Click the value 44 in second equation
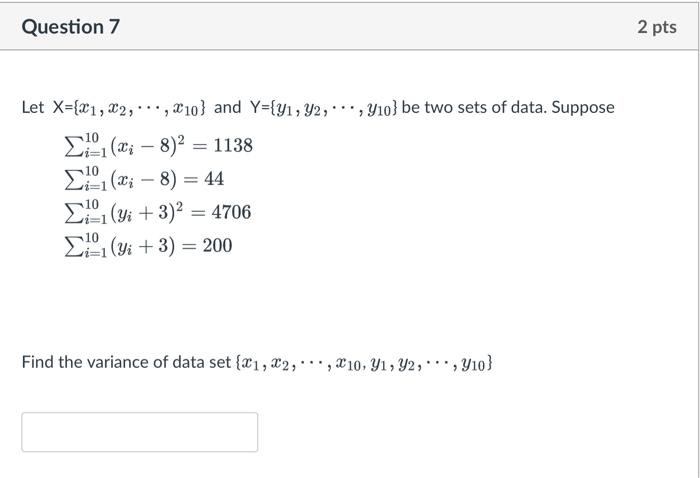 214,179
